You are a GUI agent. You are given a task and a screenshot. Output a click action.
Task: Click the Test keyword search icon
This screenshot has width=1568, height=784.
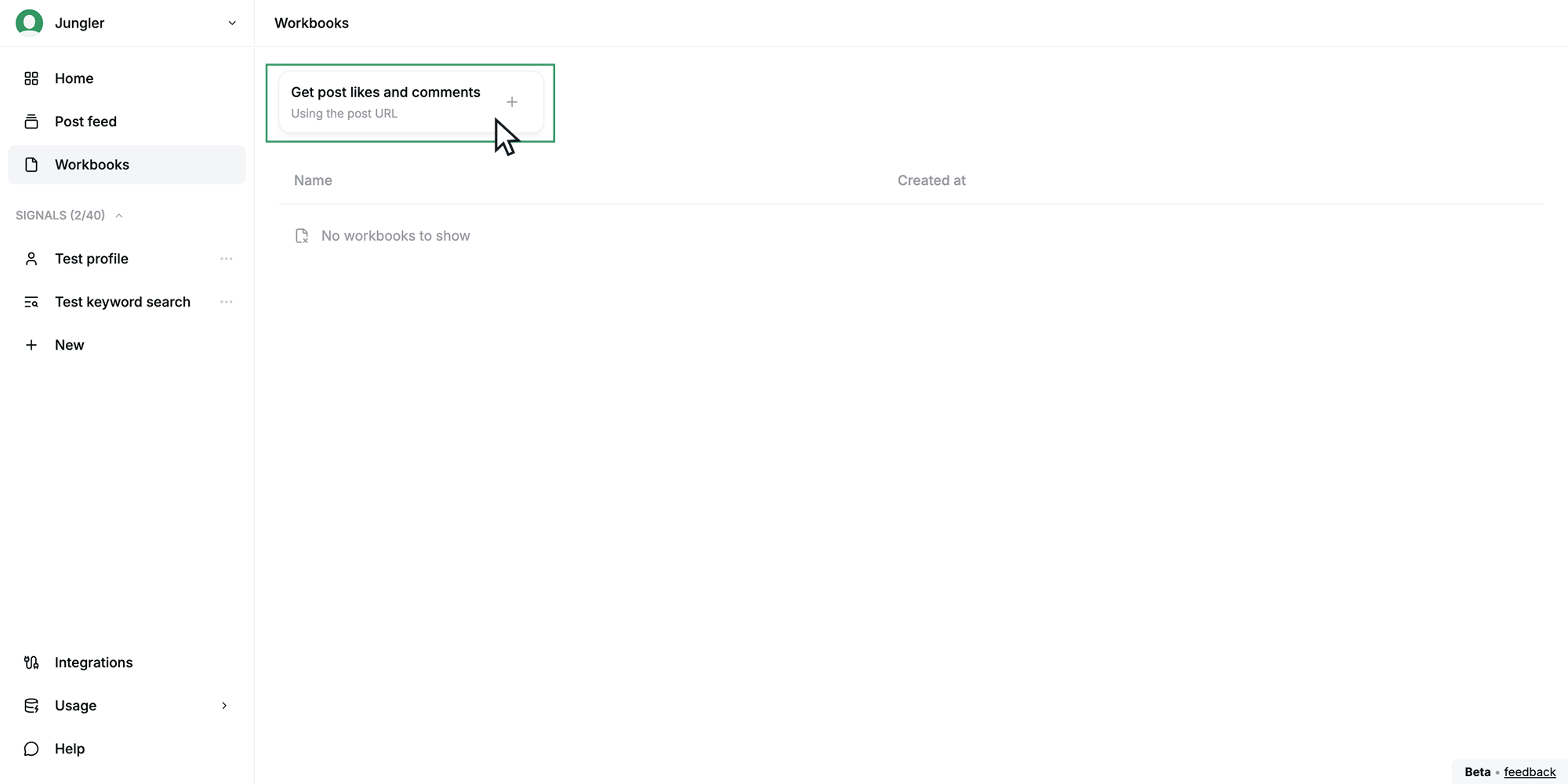[x=31, y=302]
